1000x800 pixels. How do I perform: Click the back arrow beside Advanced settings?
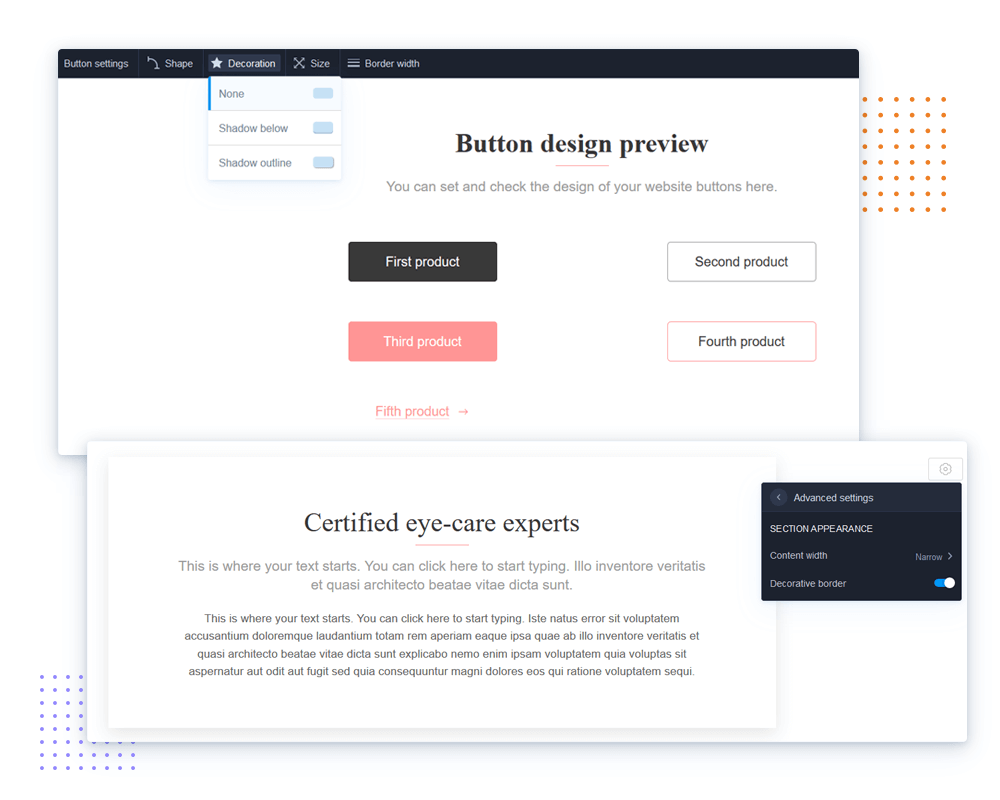[x=779, y=498]
